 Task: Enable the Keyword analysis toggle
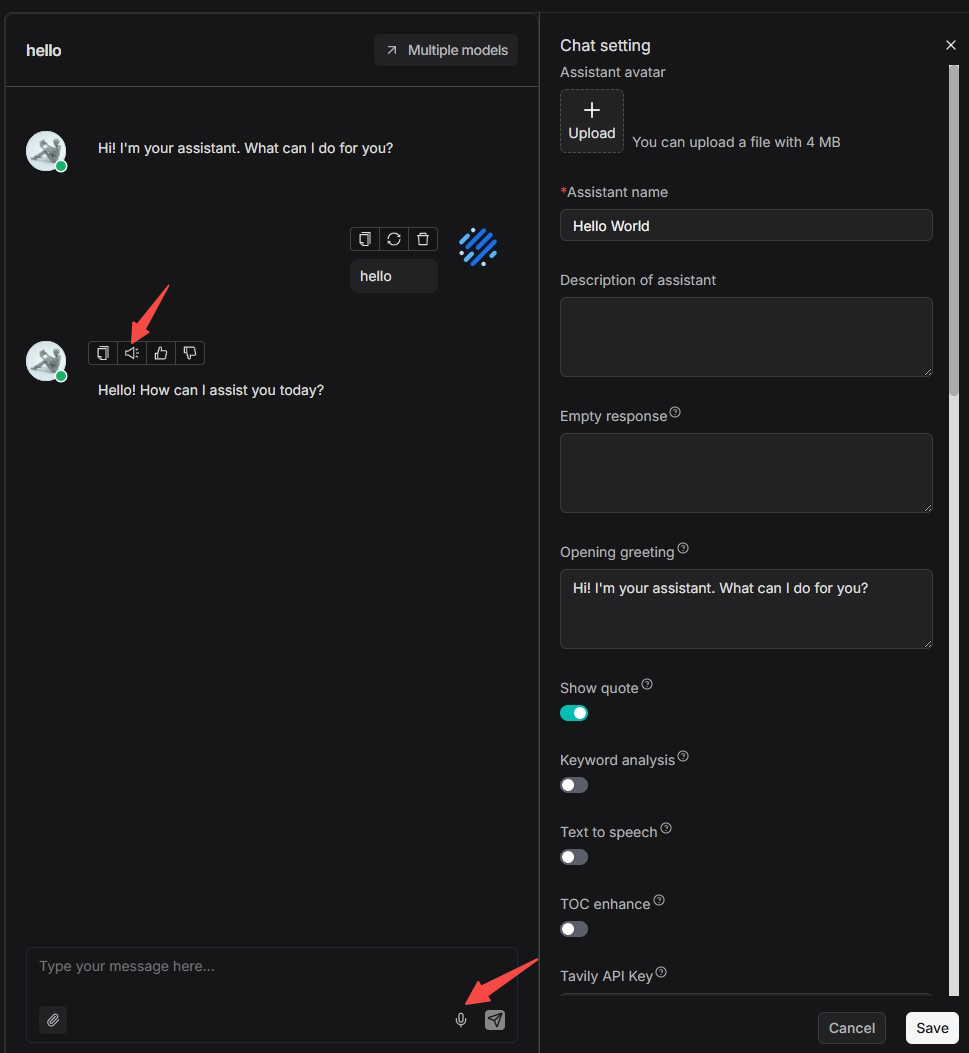point(574,785)
